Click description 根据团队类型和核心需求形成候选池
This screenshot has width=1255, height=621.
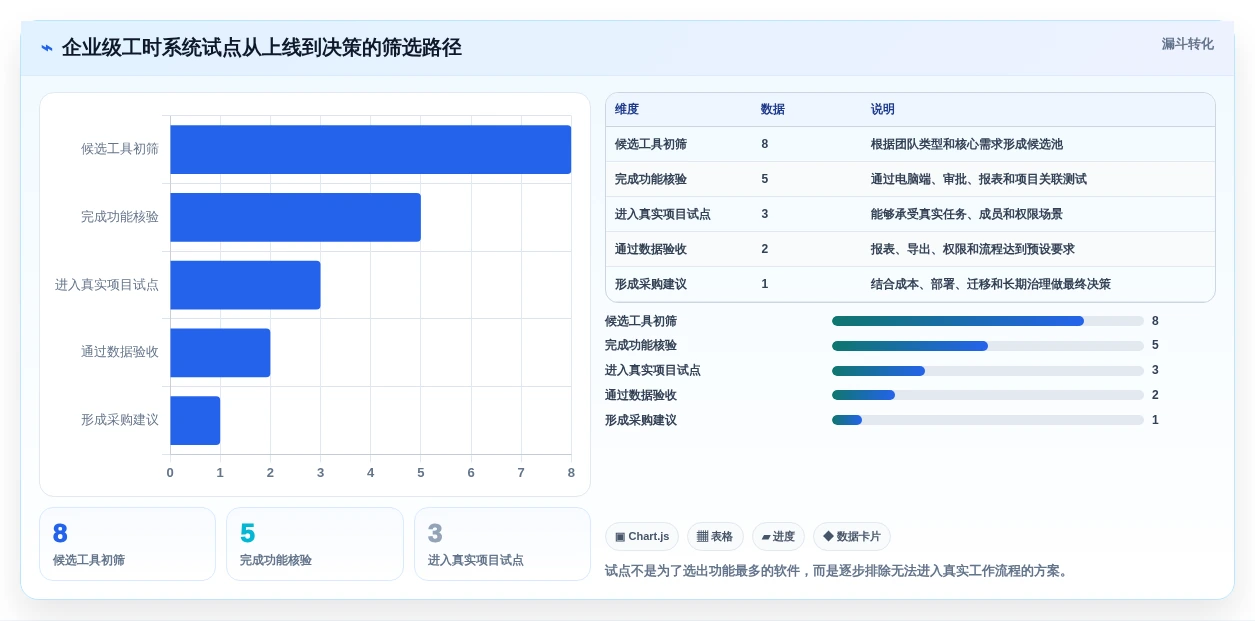(x=967, y=144)
